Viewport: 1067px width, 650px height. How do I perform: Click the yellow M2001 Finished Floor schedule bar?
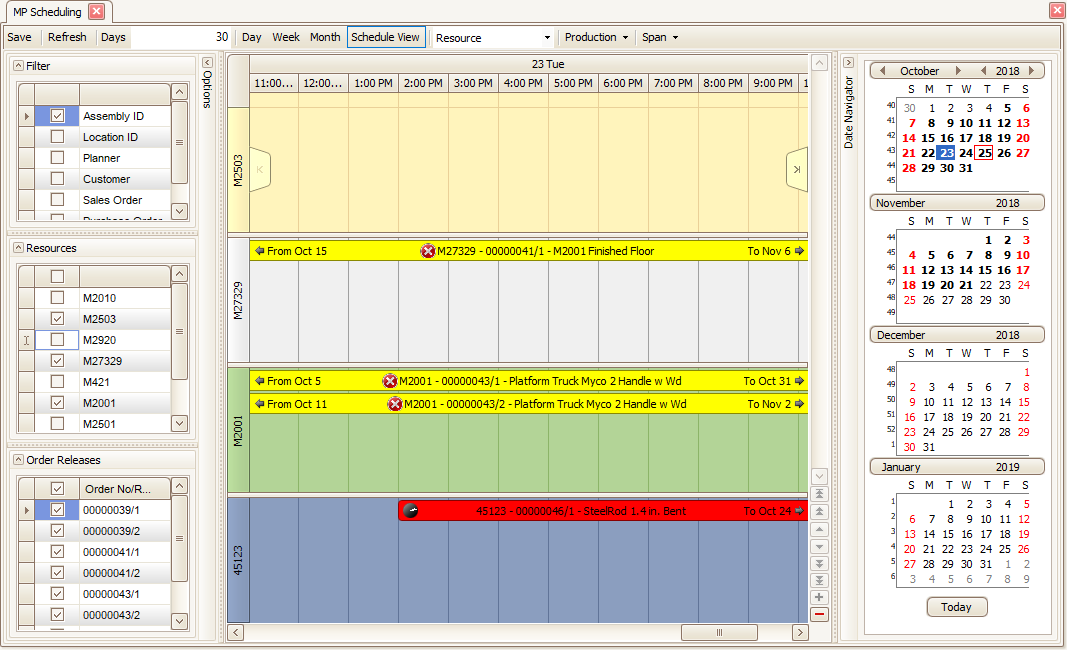[529, 251]
